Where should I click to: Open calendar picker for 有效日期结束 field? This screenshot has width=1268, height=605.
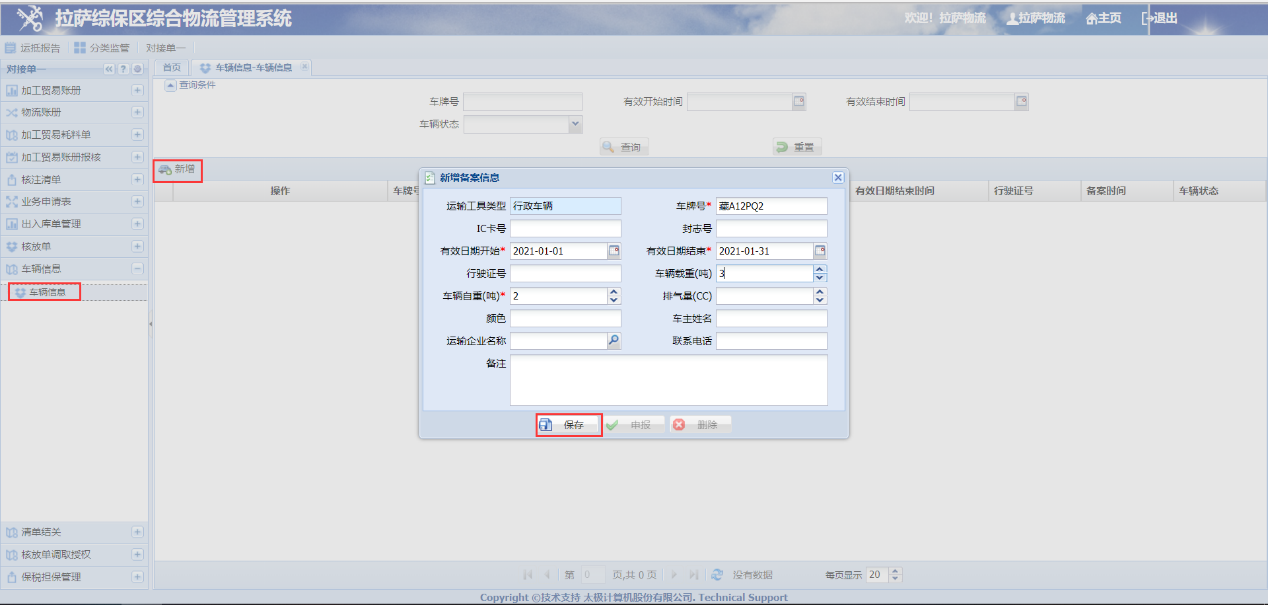(820, 251)
